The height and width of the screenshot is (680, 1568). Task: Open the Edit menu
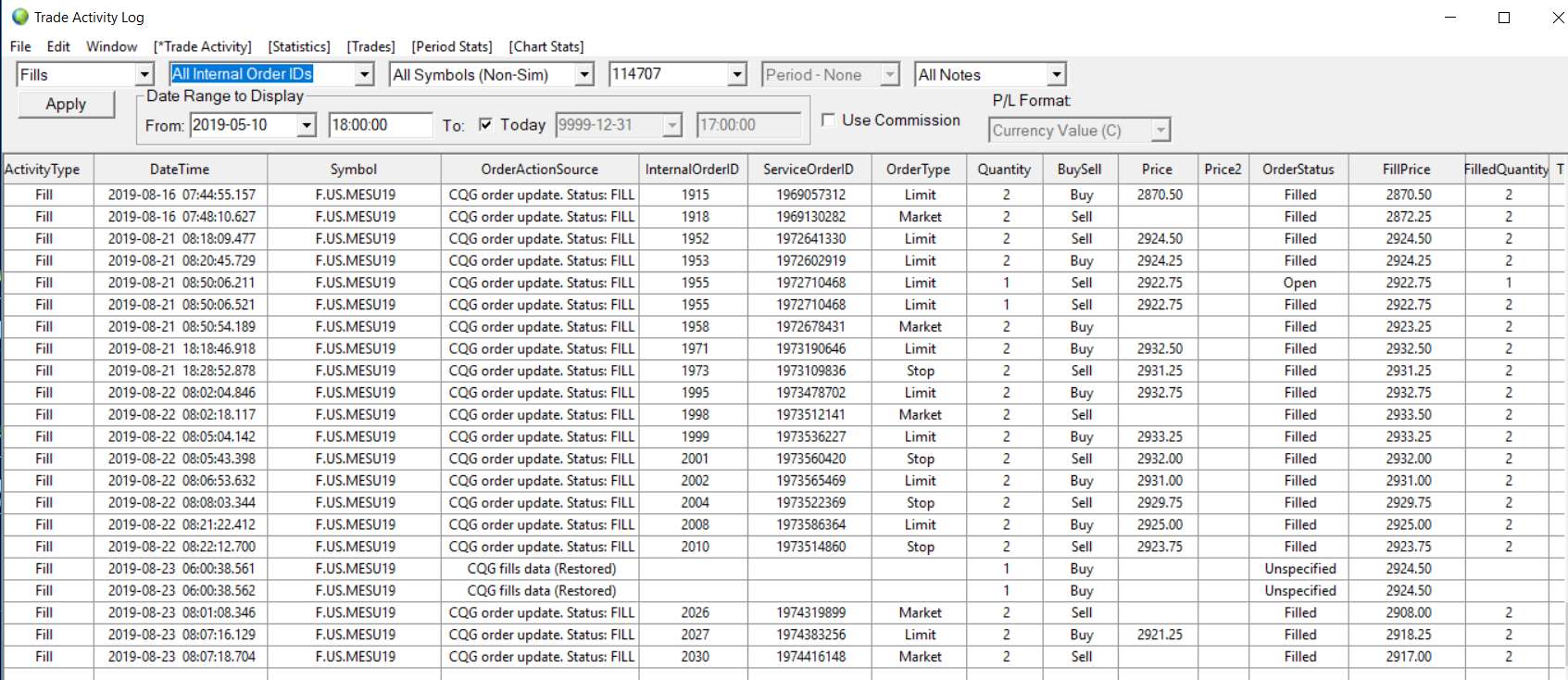click(58, 46)
